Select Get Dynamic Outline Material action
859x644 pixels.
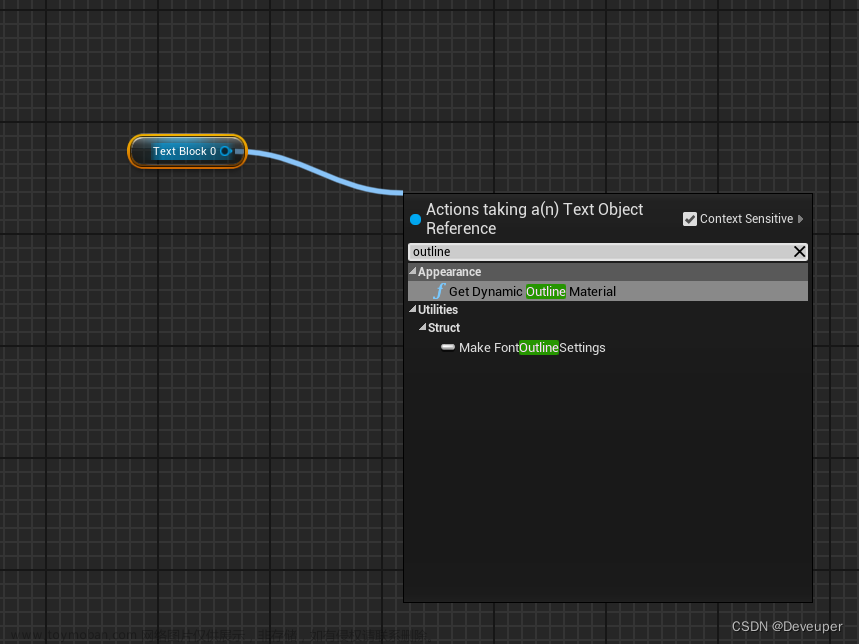point(608,291)
